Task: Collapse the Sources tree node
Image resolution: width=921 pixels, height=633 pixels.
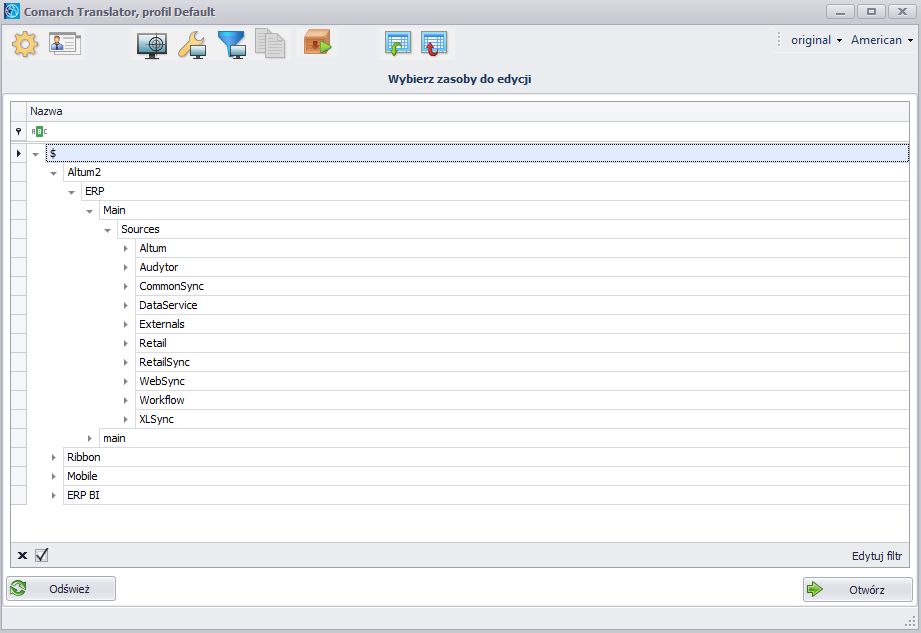Action: pyautogui.click(x=107, y=230)
